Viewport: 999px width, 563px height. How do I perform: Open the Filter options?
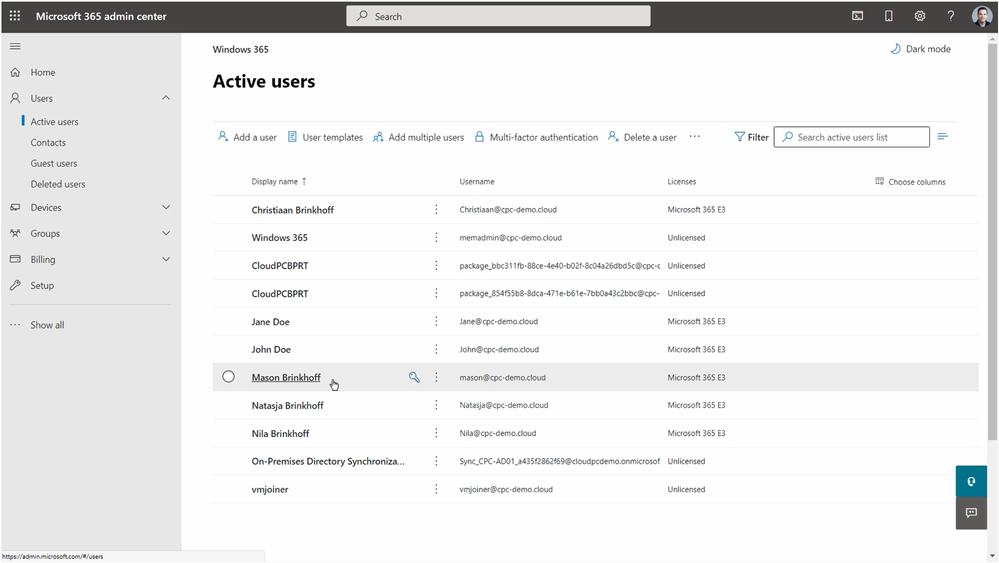pyautogui.click(x=751, y=137)
